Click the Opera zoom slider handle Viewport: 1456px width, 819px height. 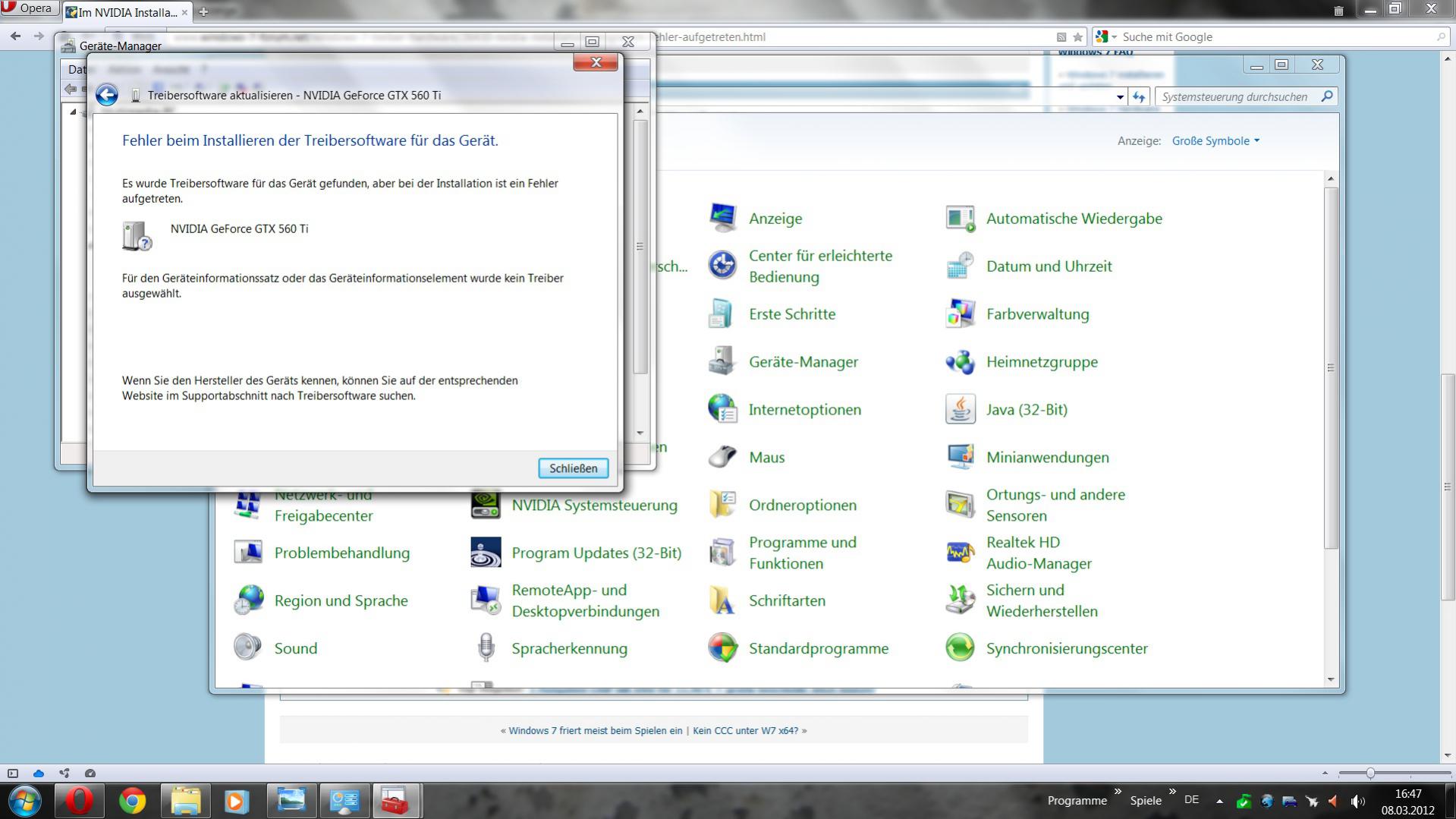point(1370,773)
